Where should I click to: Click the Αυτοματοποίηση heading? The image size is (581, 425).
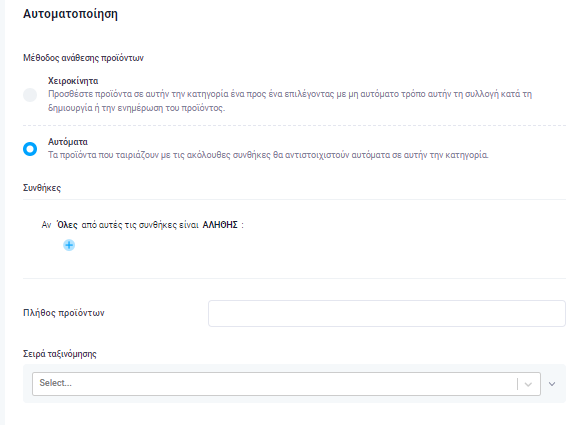point(70,14)
